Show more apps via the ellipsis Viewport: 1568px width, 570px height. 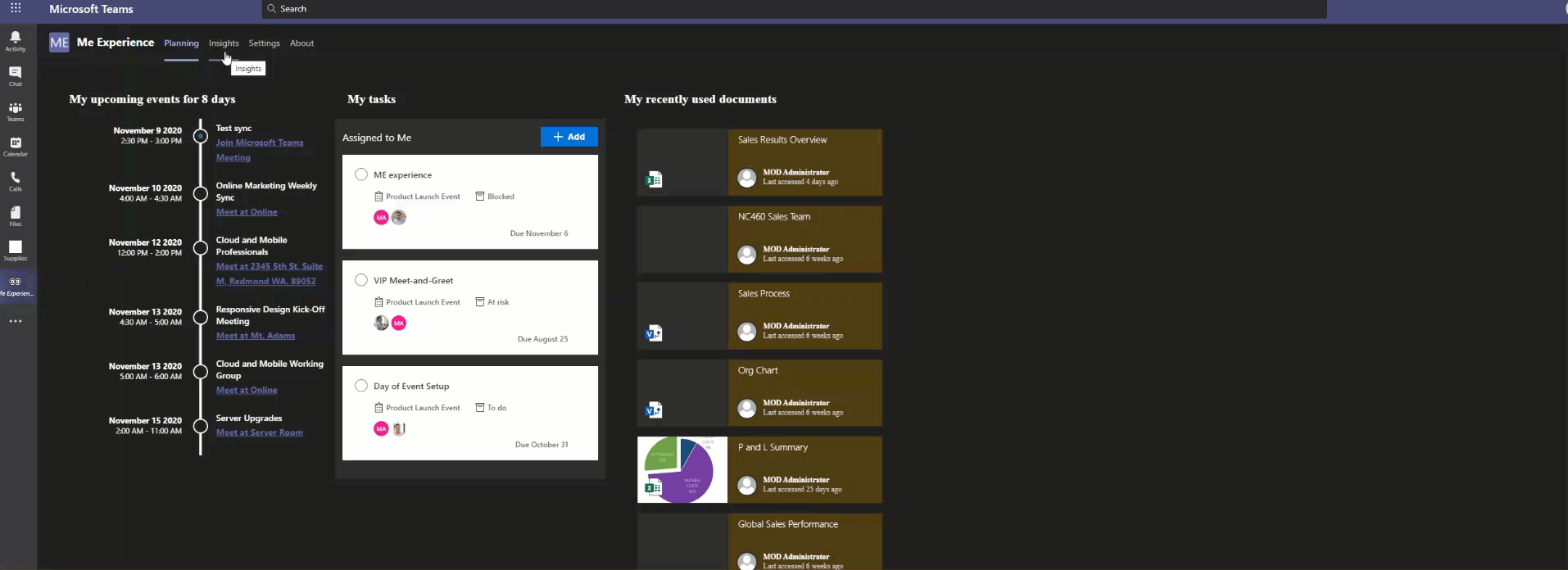coord(16,321)
